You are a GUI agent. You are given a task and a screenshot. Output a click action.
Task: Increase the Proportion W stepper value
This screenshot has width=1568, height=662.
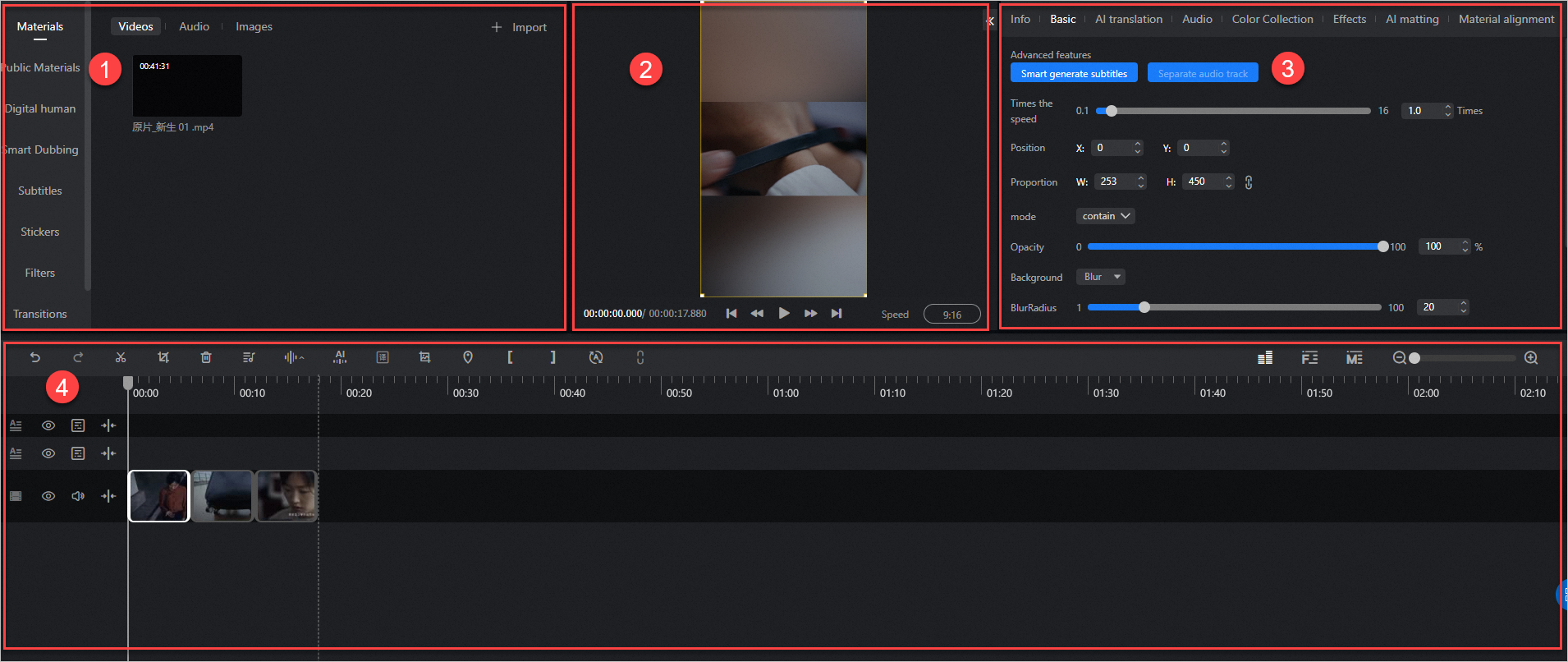[x=1141, y=177]
